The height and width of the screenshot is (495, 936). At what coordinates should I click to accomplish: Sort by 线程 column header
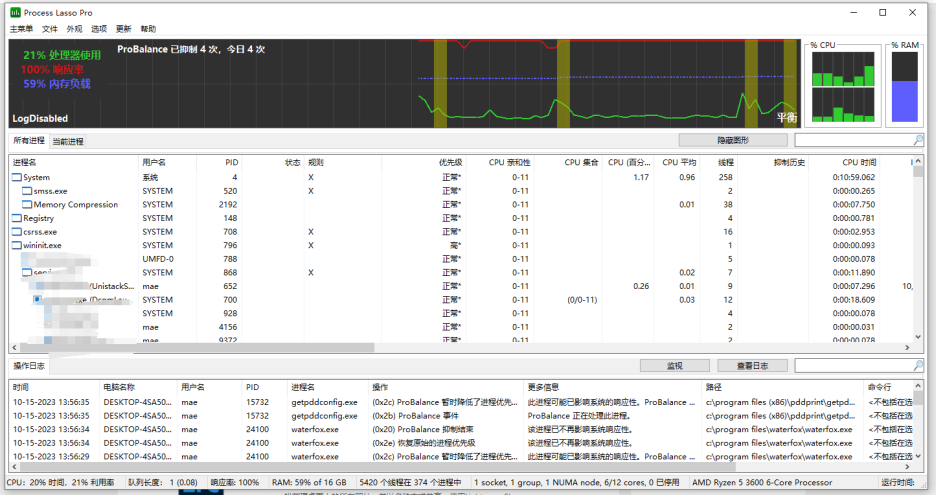(x=718, y=162)
